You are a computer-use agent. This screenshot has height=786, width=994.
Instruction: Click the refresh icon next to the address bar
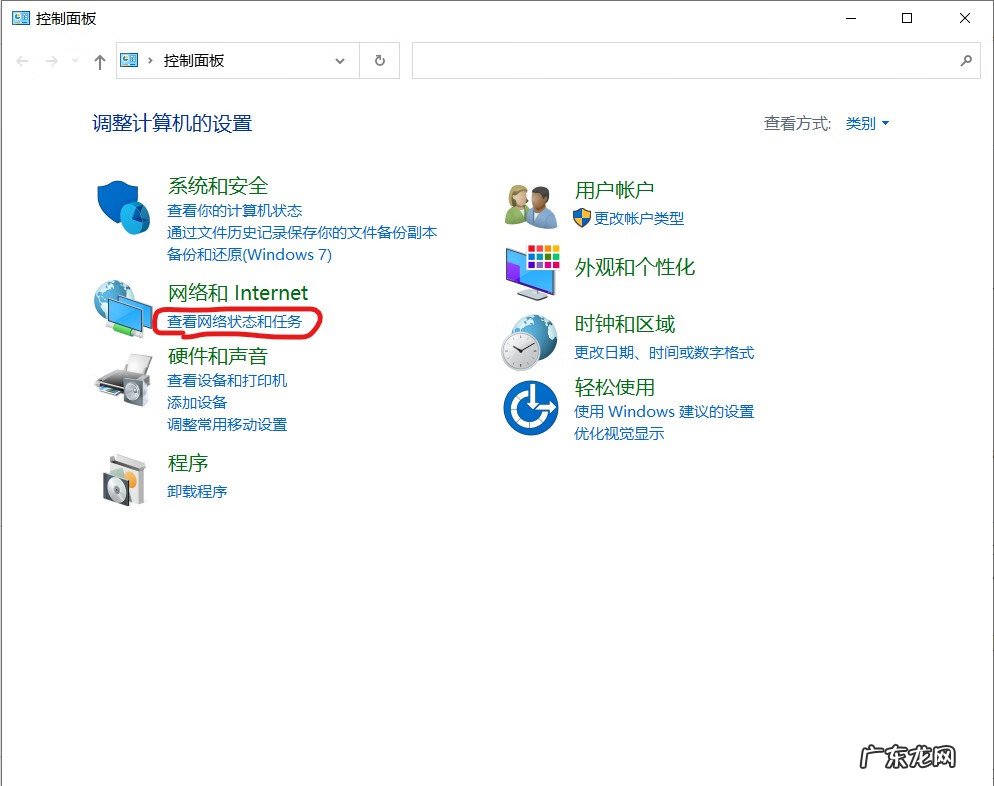tap(379, 61)
